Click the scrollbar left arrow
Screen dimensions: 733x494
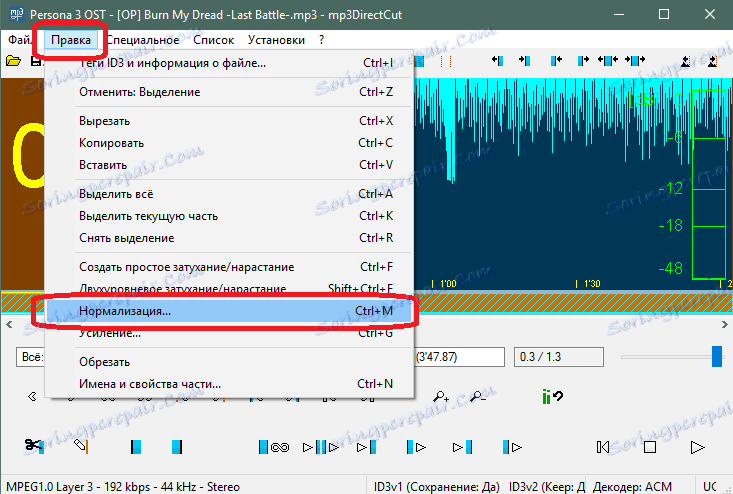9,324
